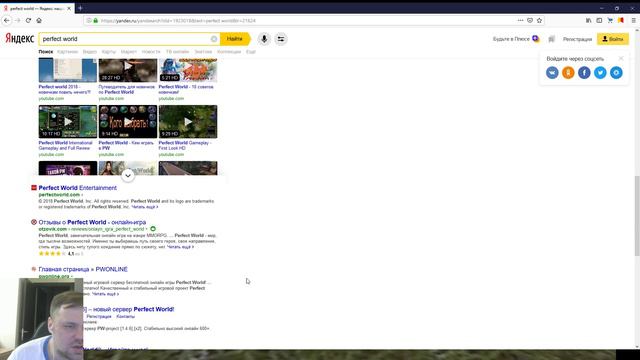Play the 28:27 HD video thumbnail

(128, 70)
